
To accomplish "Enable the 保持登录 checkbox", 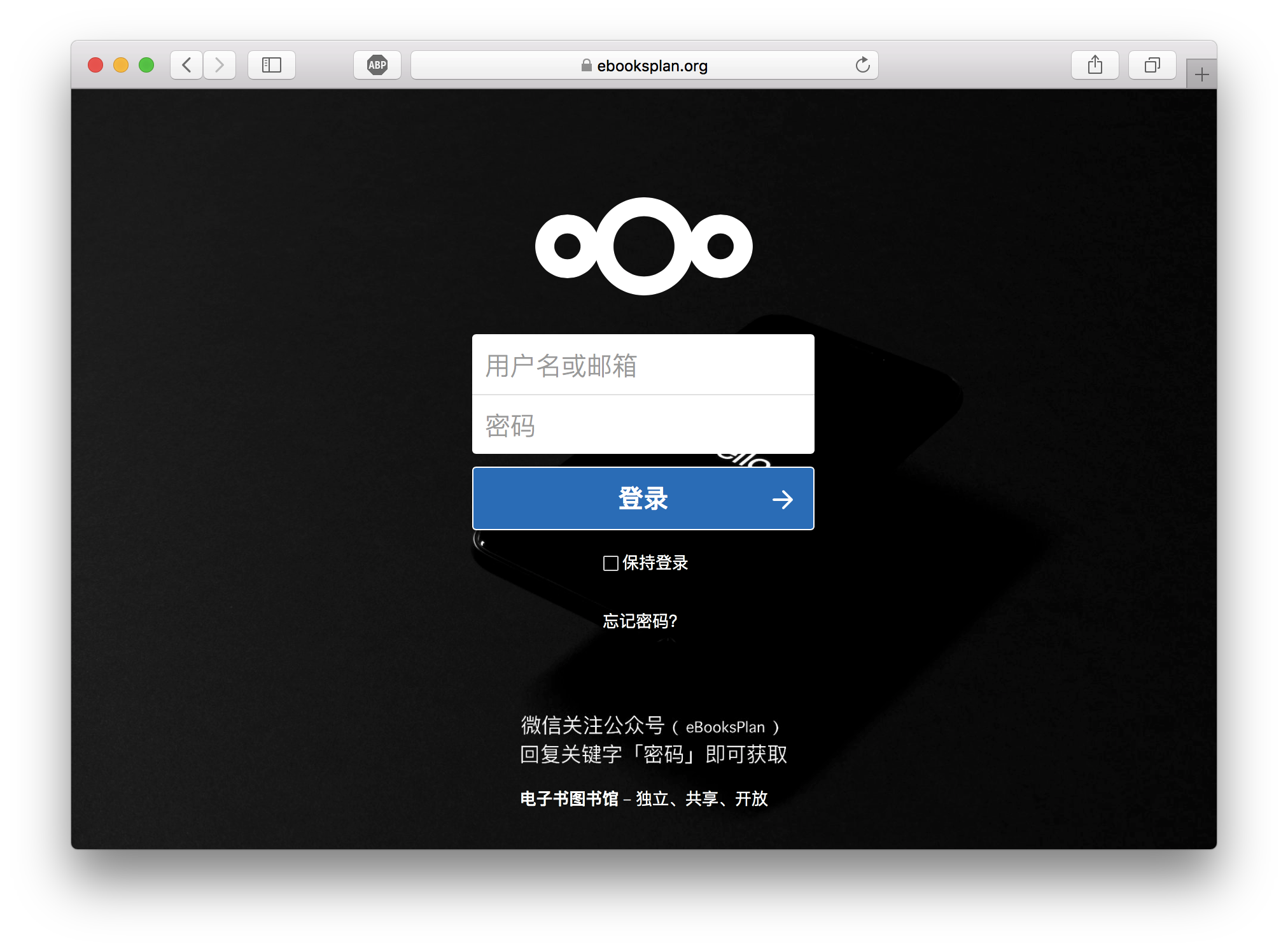I will [x=611, y=563].
